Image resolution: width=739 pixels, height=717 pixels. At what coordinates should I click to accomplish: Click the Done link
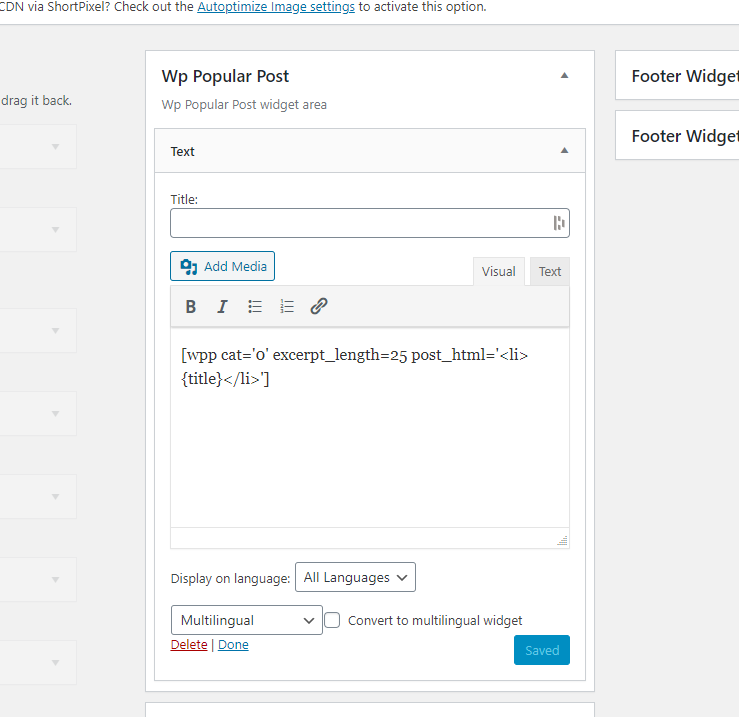[x=233, y=645]
